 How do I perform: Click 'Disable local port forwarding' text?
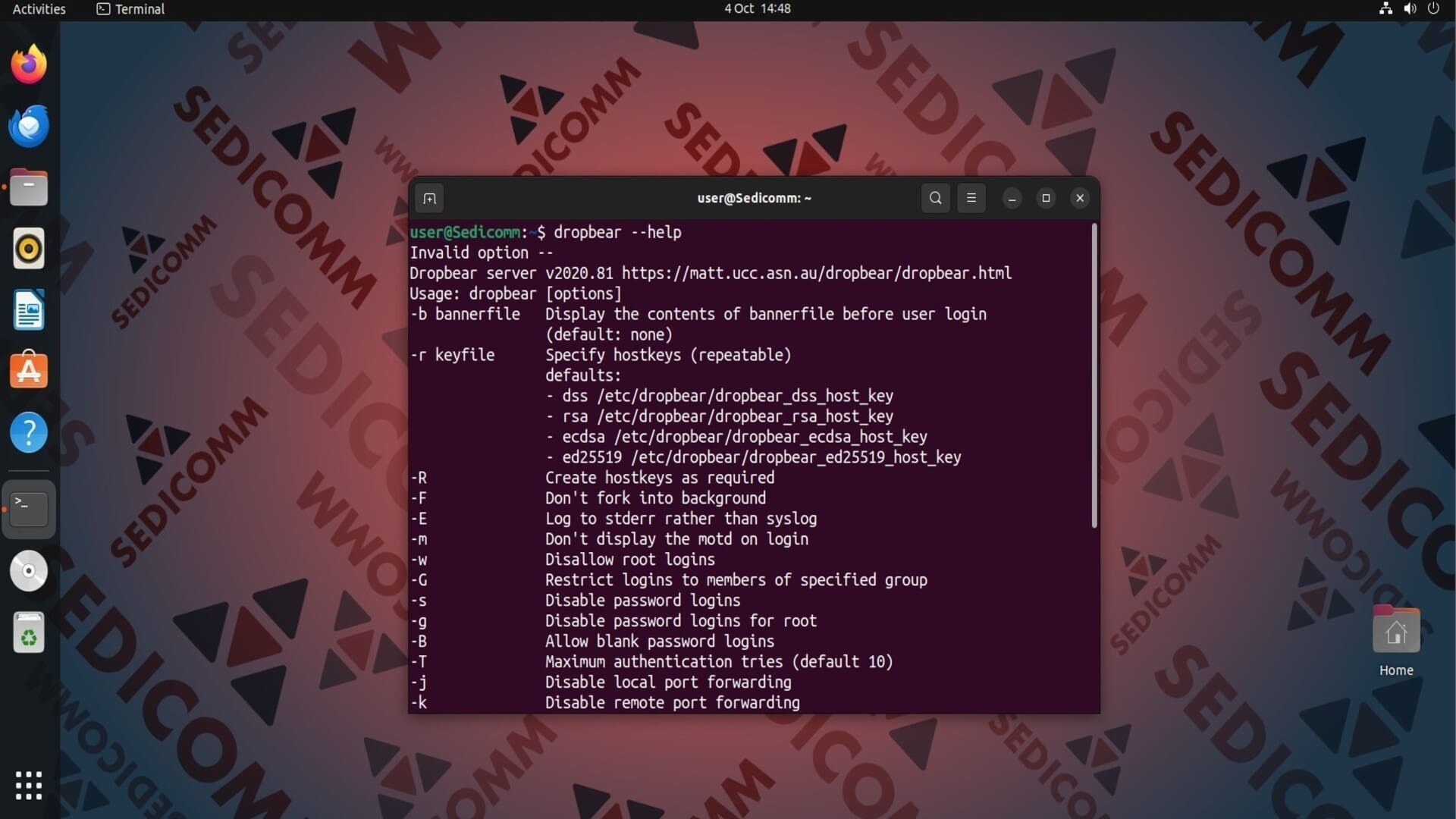668,682
